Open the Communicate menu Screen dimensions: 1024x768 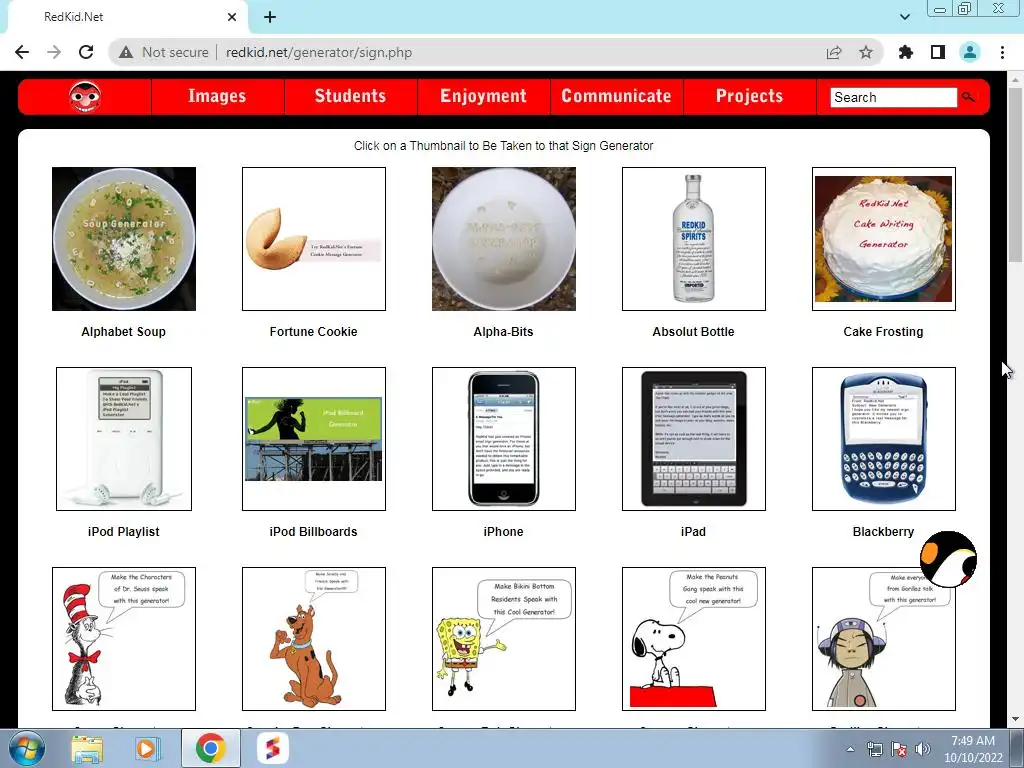616,97
